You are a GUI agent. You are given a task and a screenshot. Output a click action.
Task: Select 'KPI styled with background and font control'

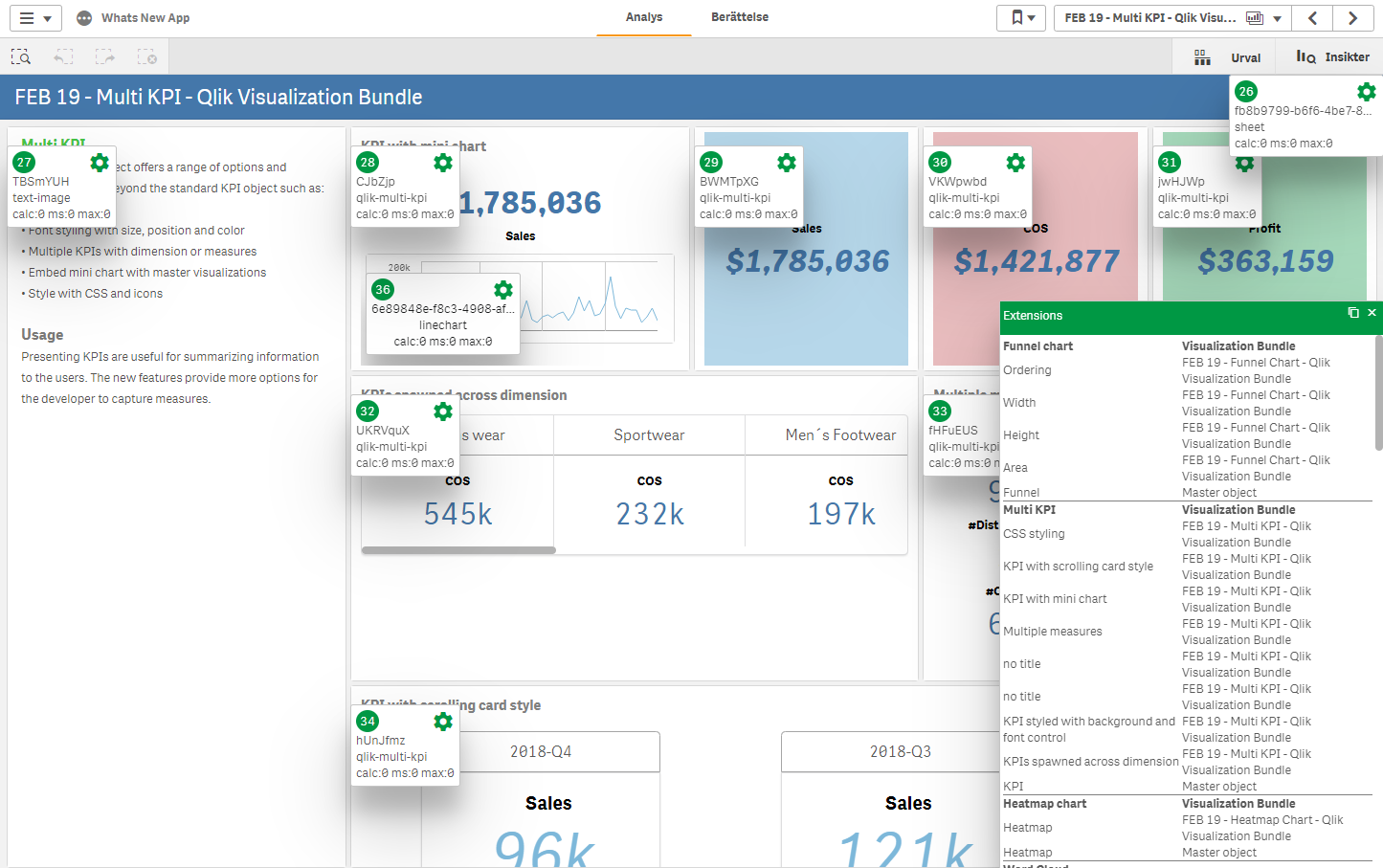pos(1187,729)
